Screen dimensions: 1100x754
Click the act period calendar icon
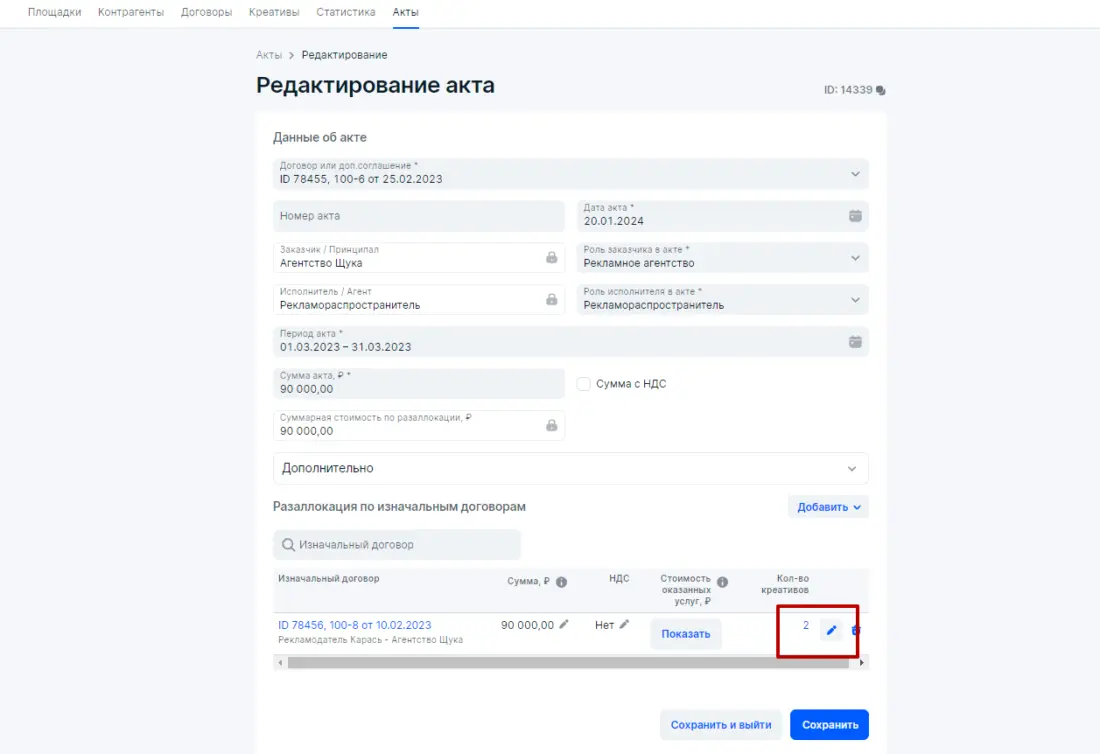[x=855, y=342]
